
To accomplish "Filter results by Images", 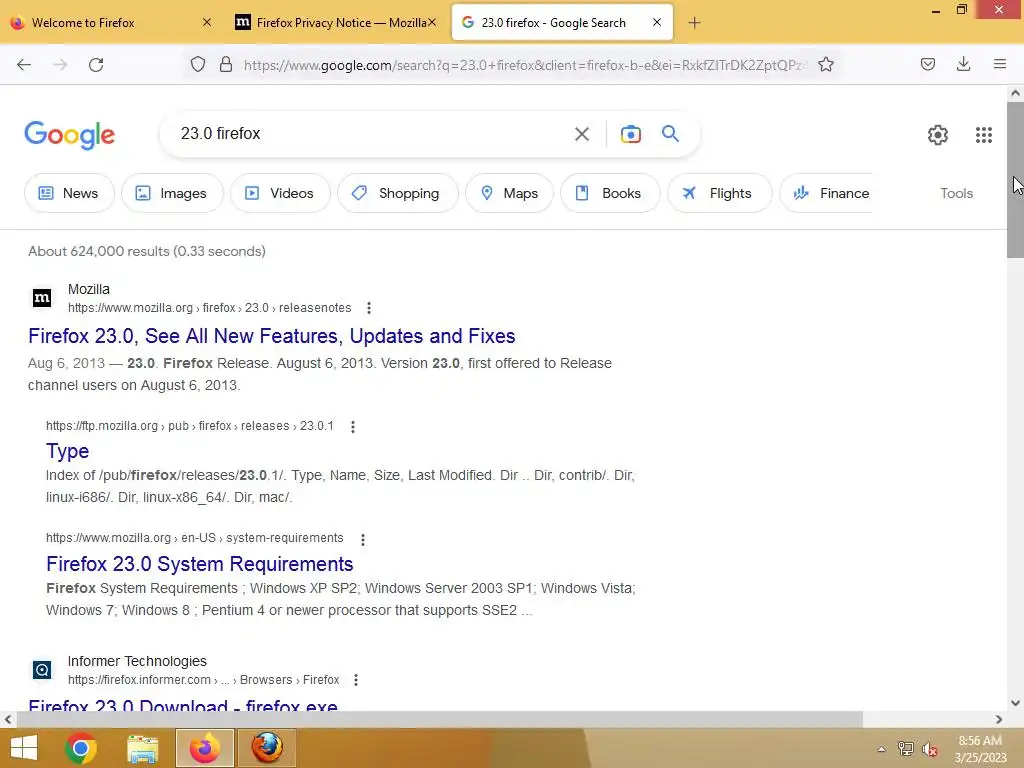I will coord(172,193).
